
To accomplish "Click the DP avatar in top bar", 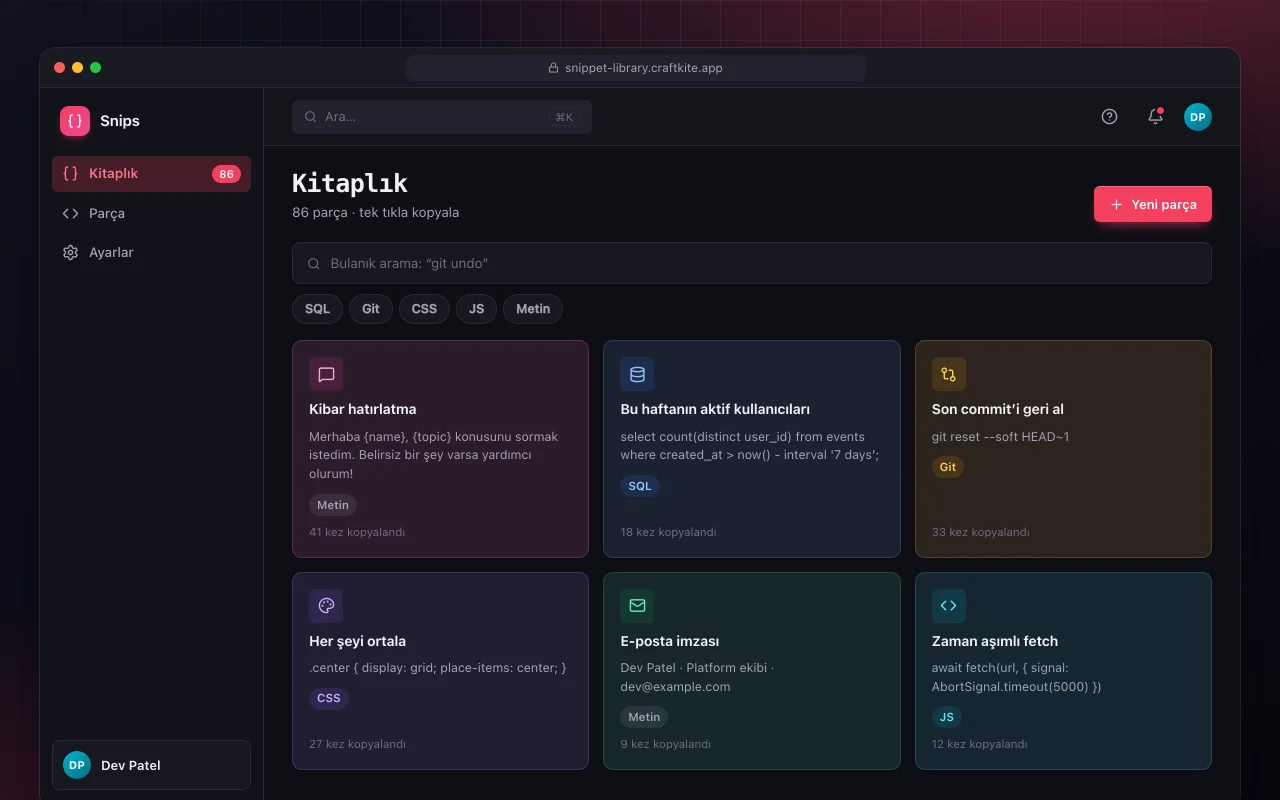I will [1198, 116].
